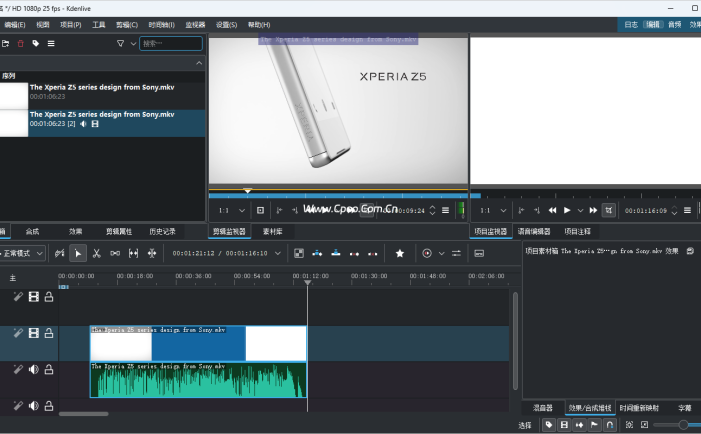
Task: Click the fit zoom icon in clip monitor
Action: [260, 210]
